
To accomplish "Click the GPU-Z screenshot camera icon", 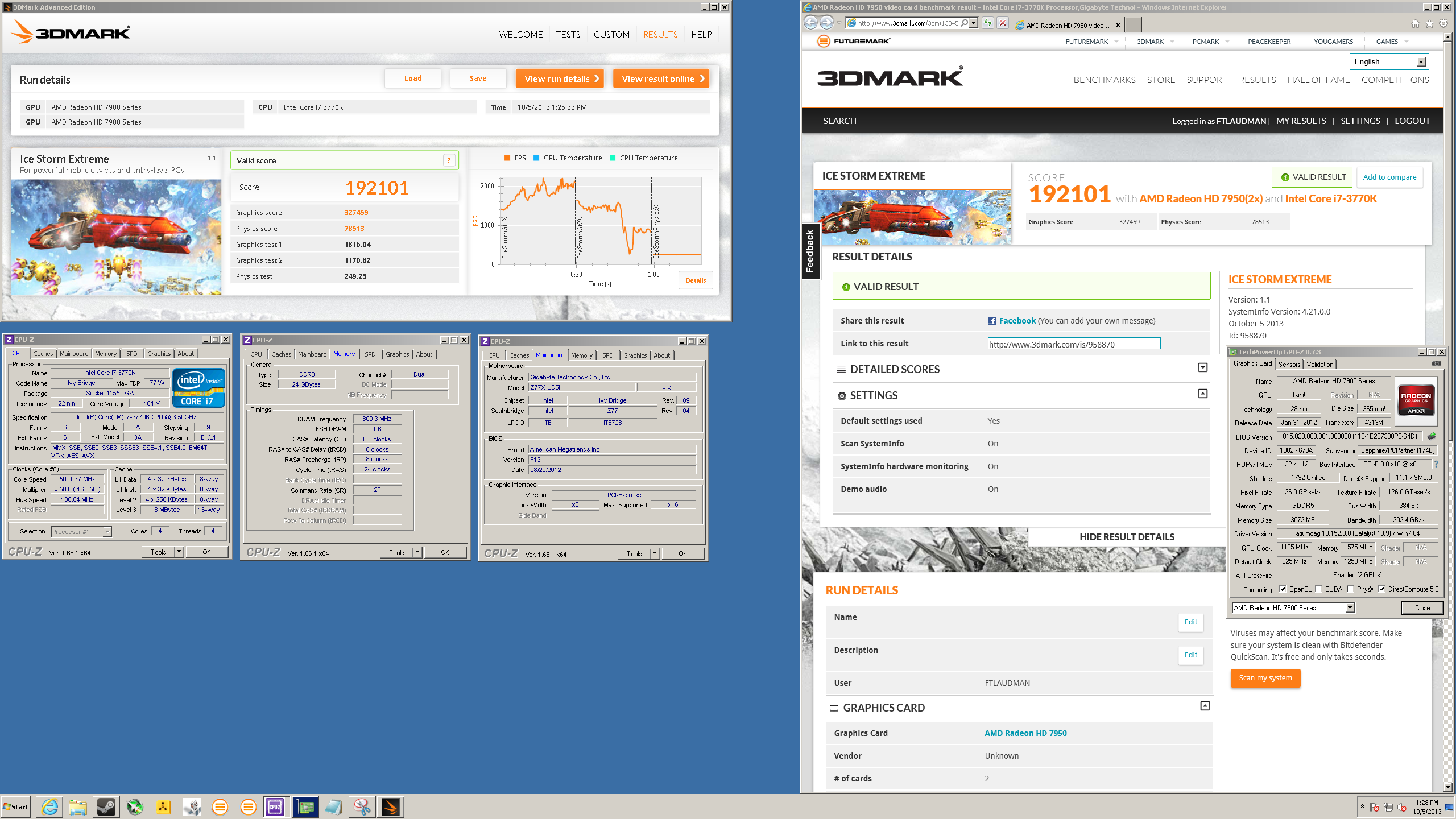I will (x=1437, y=363).
